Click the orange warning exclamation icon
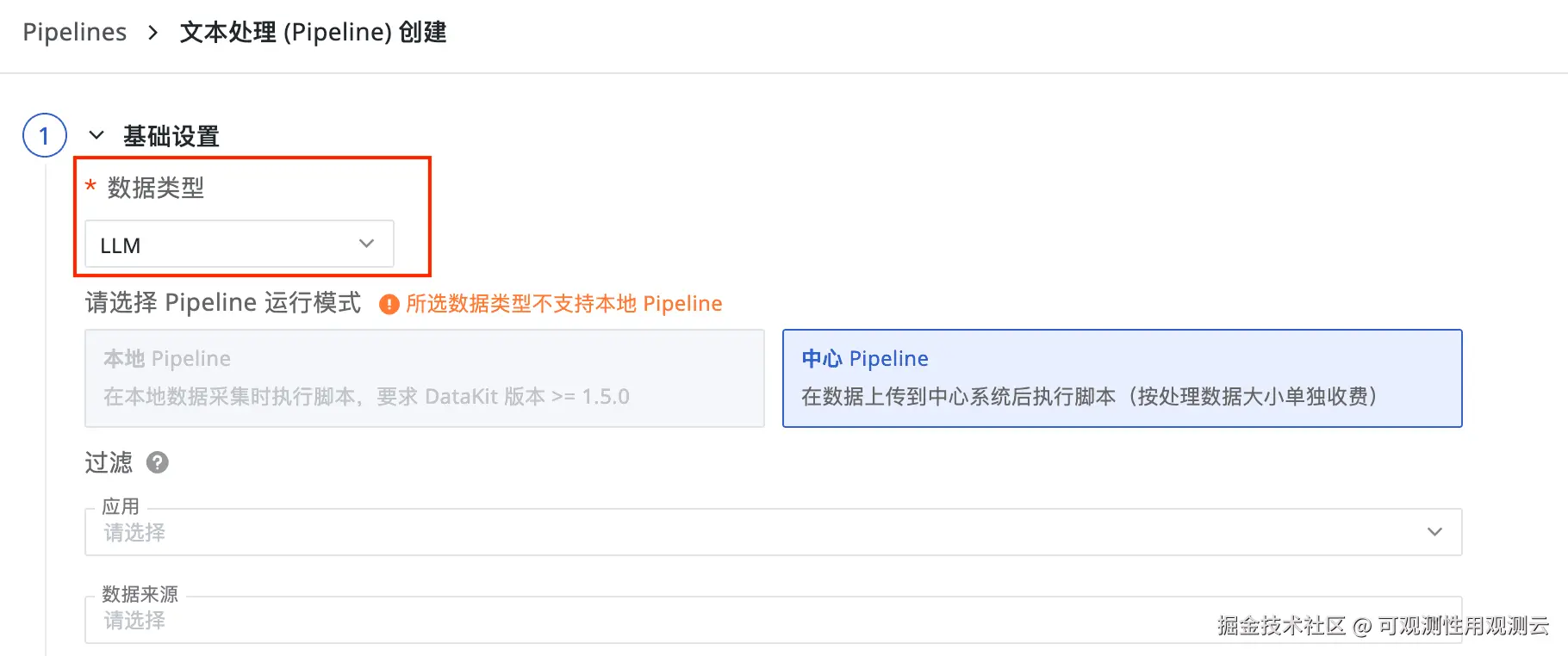Image resolution: width=1568 pixels, height=656 pixels. (x=389, y=304)
